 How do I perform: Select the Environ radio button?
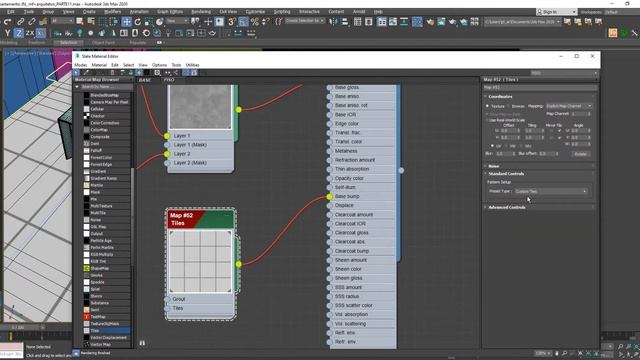(509, 106)
